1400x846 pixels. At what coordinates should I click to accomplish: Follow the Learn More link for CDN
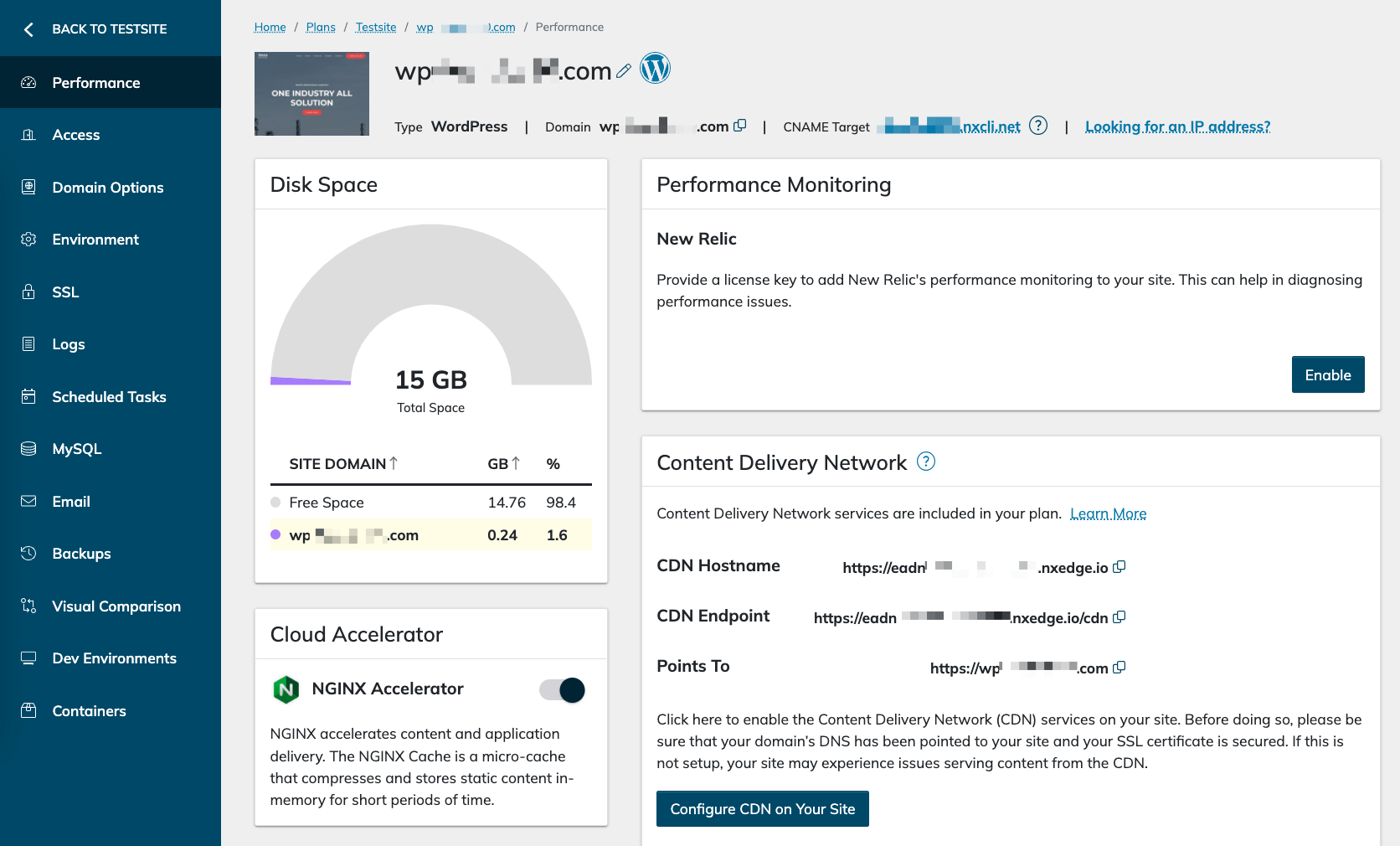(x=1108, y=513)
